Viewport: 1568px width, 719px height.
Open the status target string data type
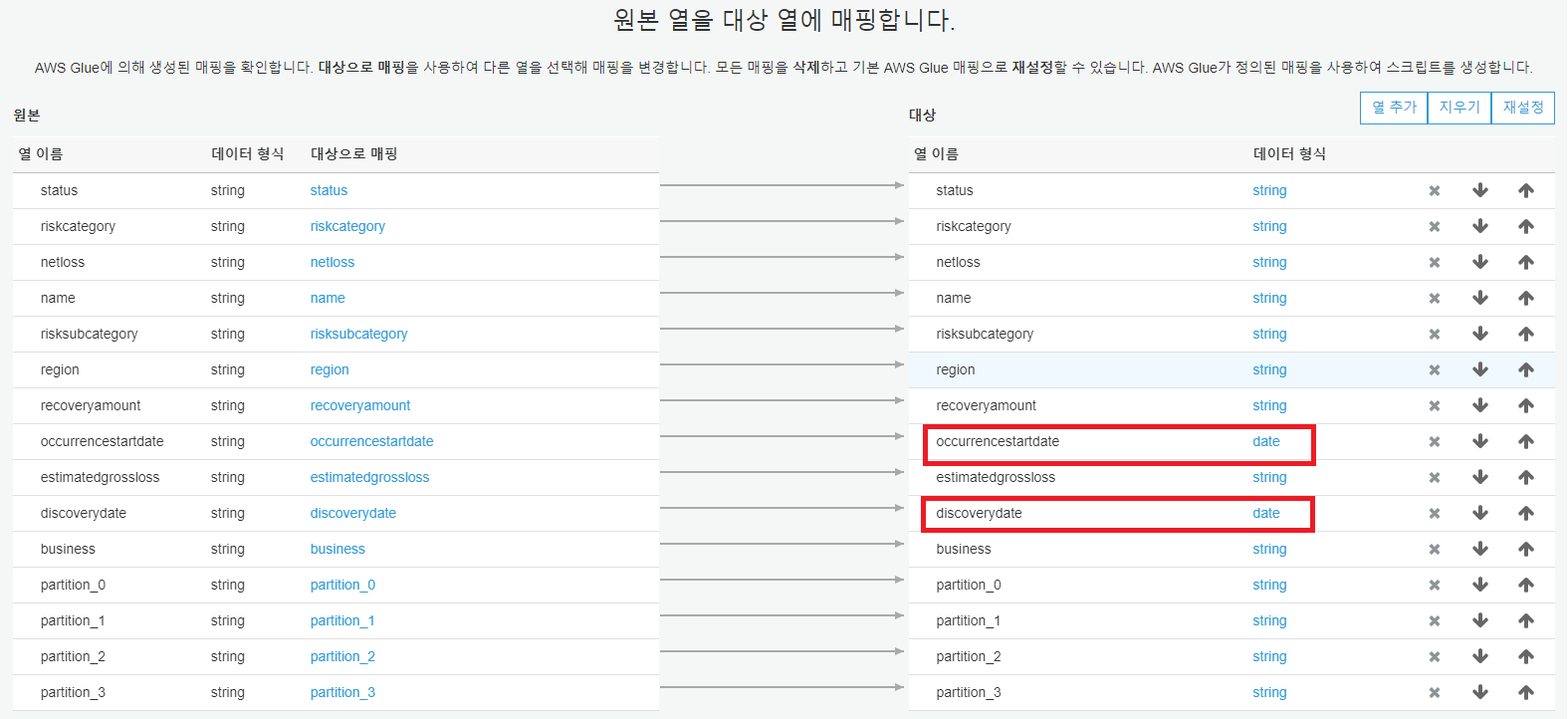tap(1269, 191)
